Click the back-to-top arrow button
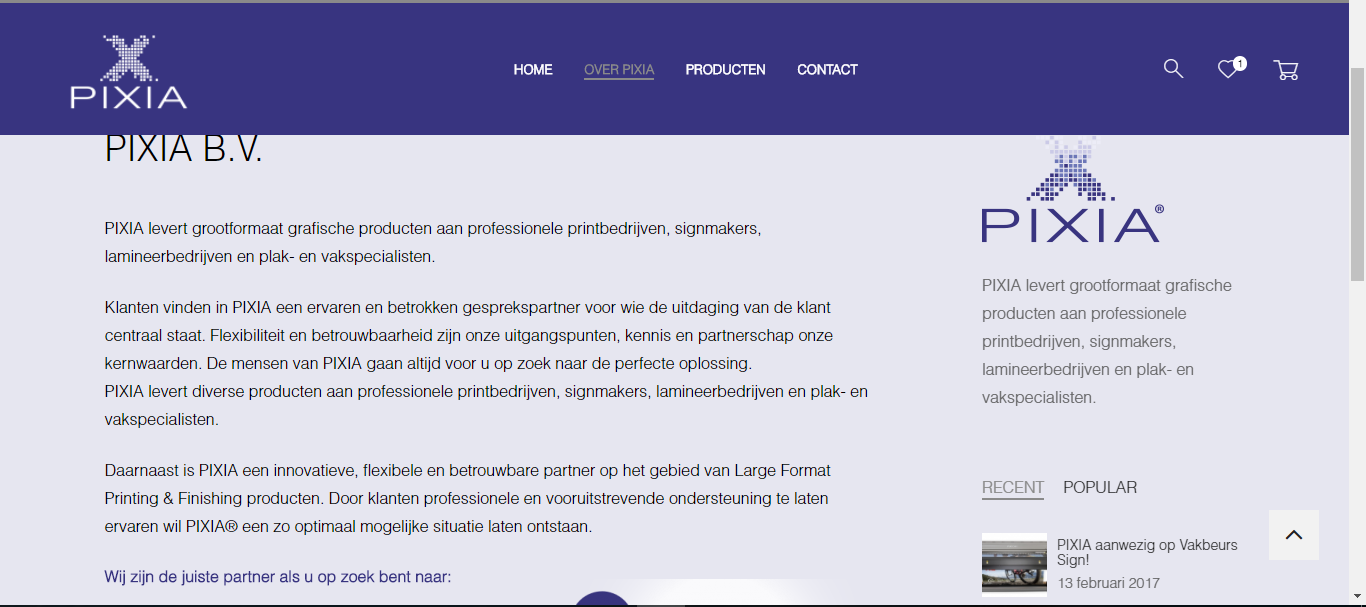This screenshot has width=1366, height=607. (1294, 535)
